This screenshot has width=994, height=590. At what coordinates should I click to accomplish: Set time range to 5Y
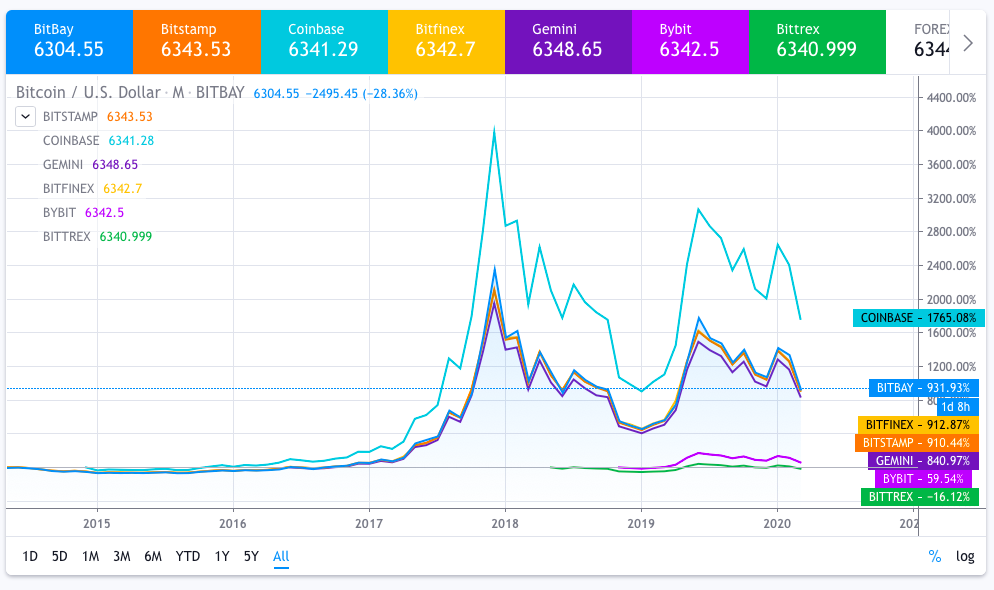[251, 556]
